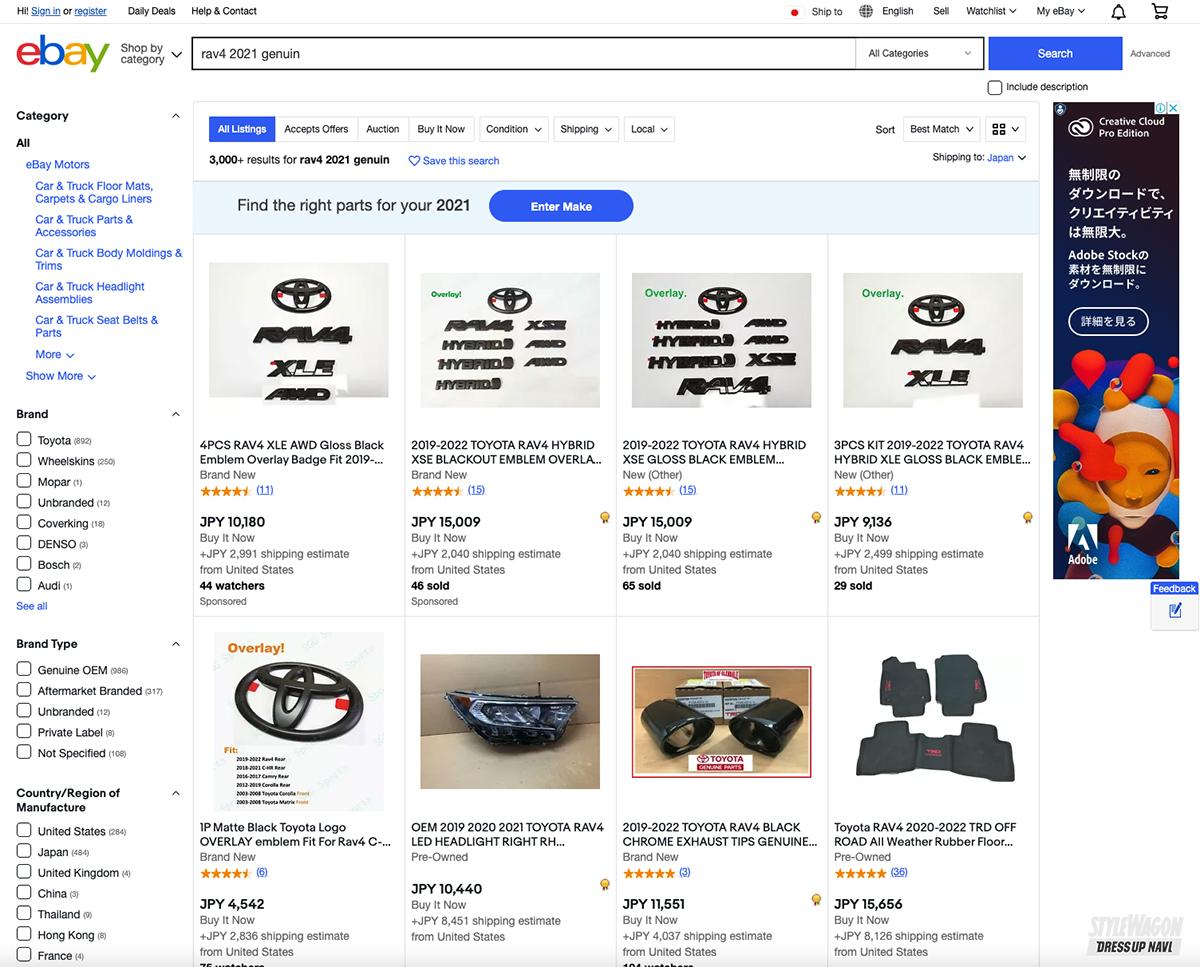
Task: Click the globe language icon
Action: tap(865, 12)
